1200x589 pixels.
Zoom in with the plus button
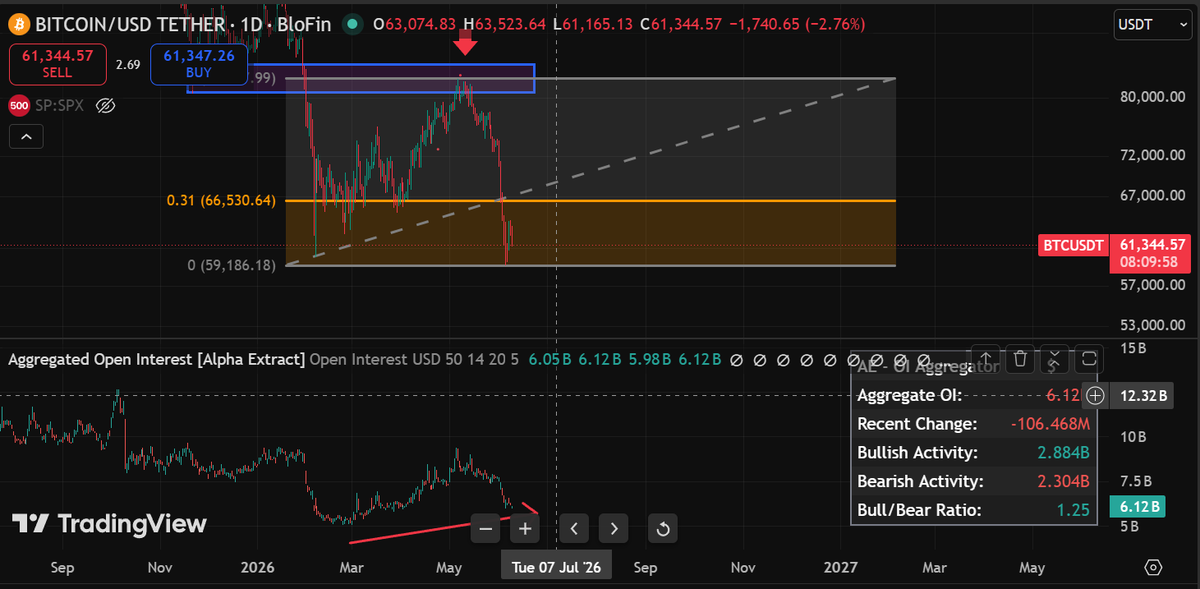[x=525, y=528]
